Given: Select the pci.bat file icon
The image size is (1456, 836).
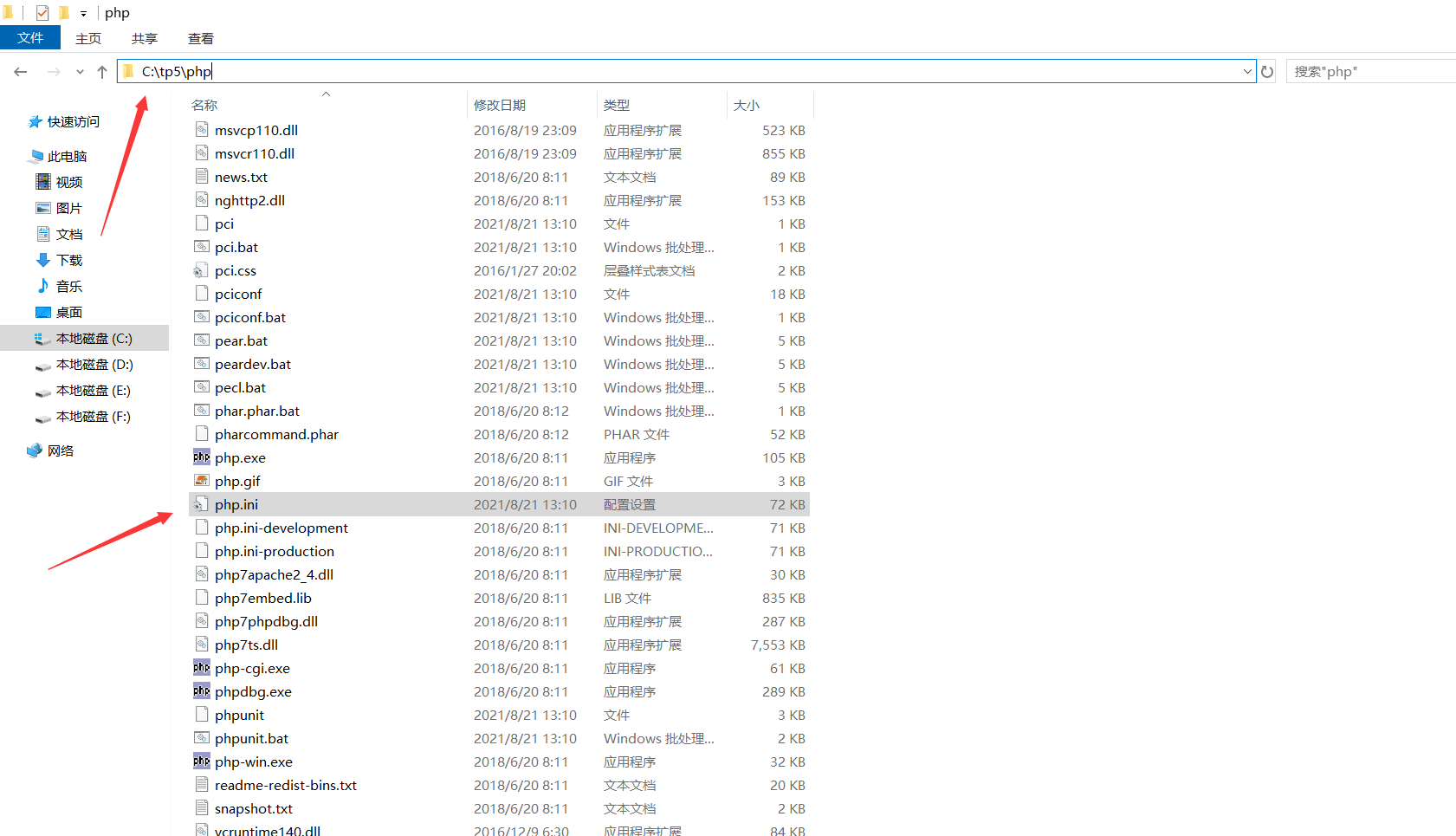Looking at the screenshot, I should [x=202, y=247].
